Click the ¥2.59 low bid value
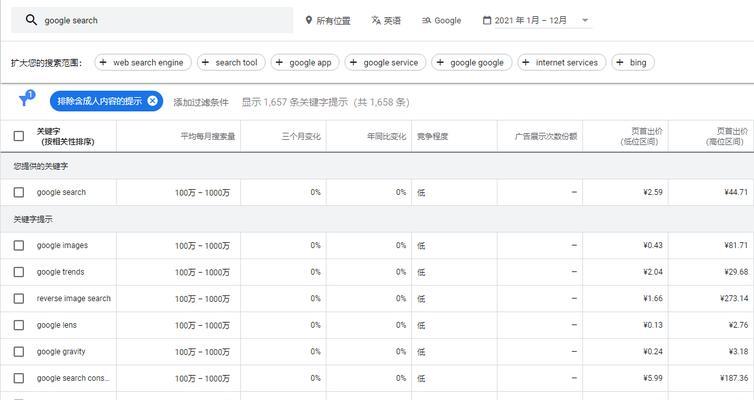Screen dimensions: 754x400 click(653, 192)
